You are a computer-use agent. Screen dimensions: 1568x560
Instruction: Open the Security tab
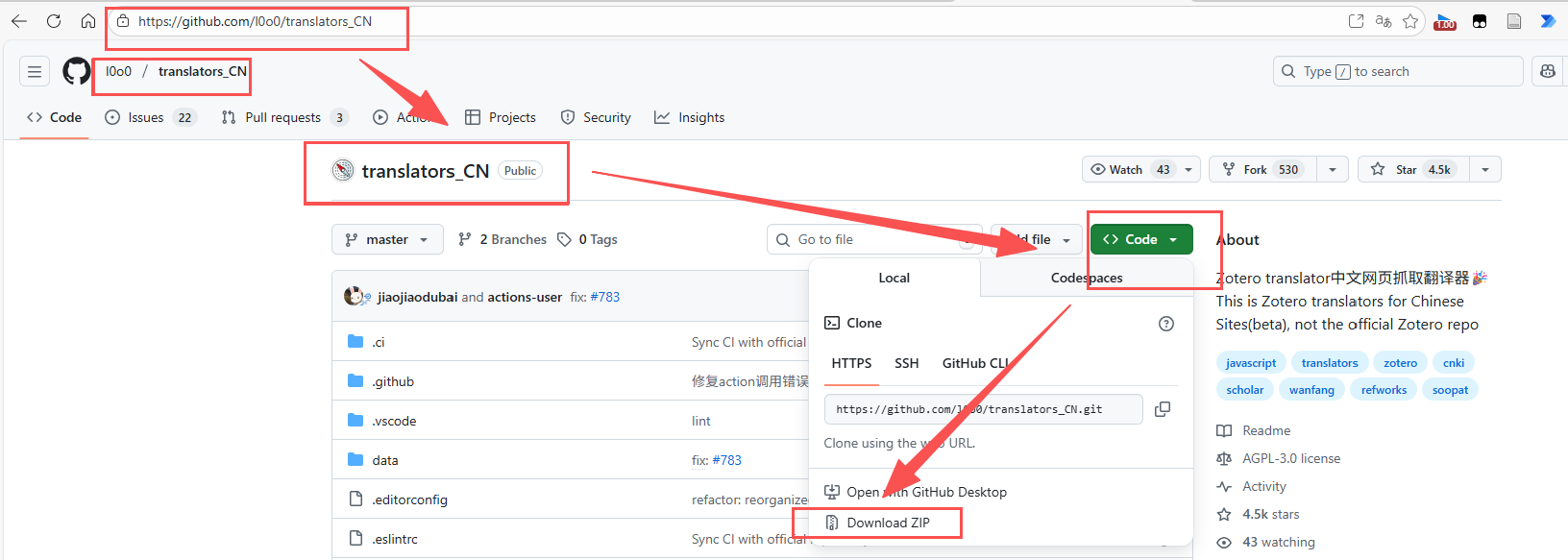(596, 117)
